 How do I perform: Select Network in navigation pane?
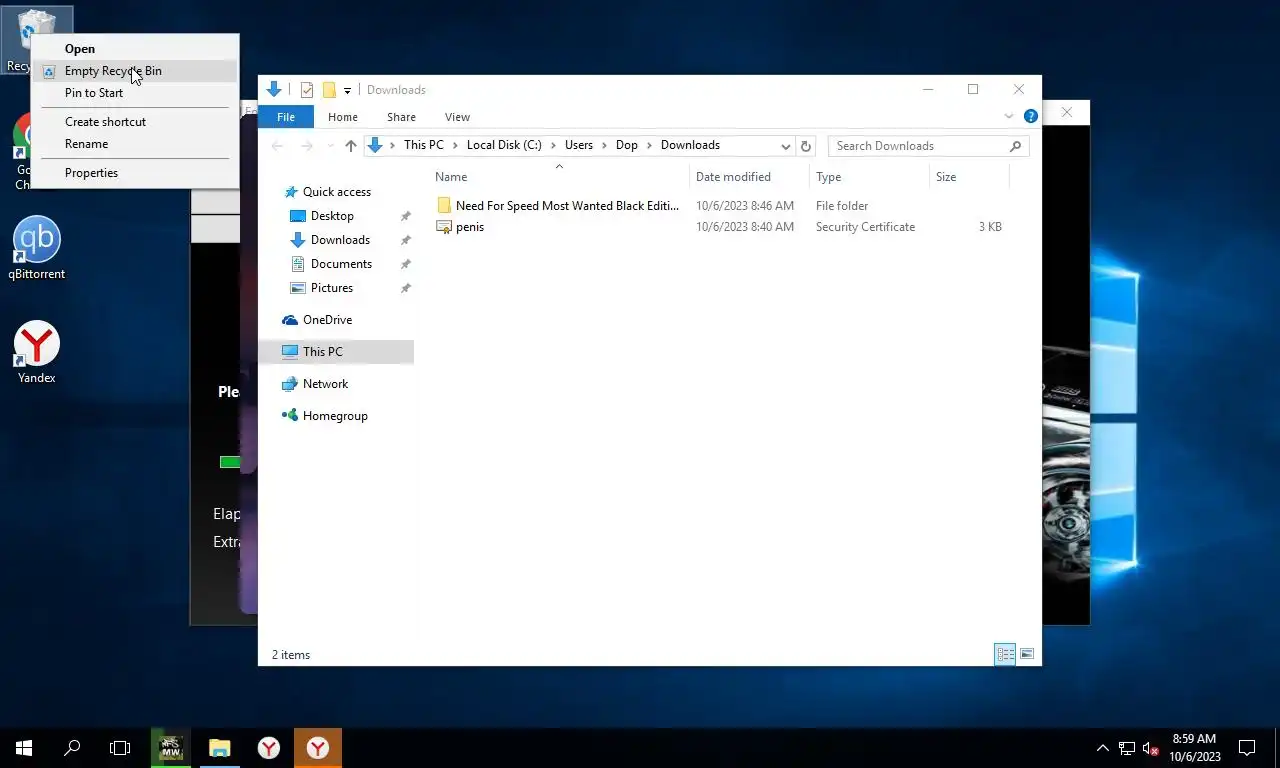(325, 384)
